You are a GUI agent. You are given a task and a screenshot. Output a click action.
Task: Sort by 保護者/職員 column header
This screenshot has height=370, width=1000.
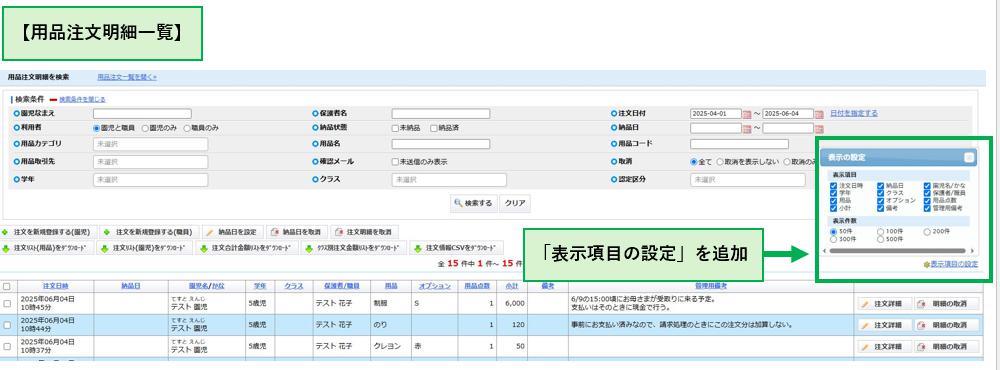[x=341, y=286]
